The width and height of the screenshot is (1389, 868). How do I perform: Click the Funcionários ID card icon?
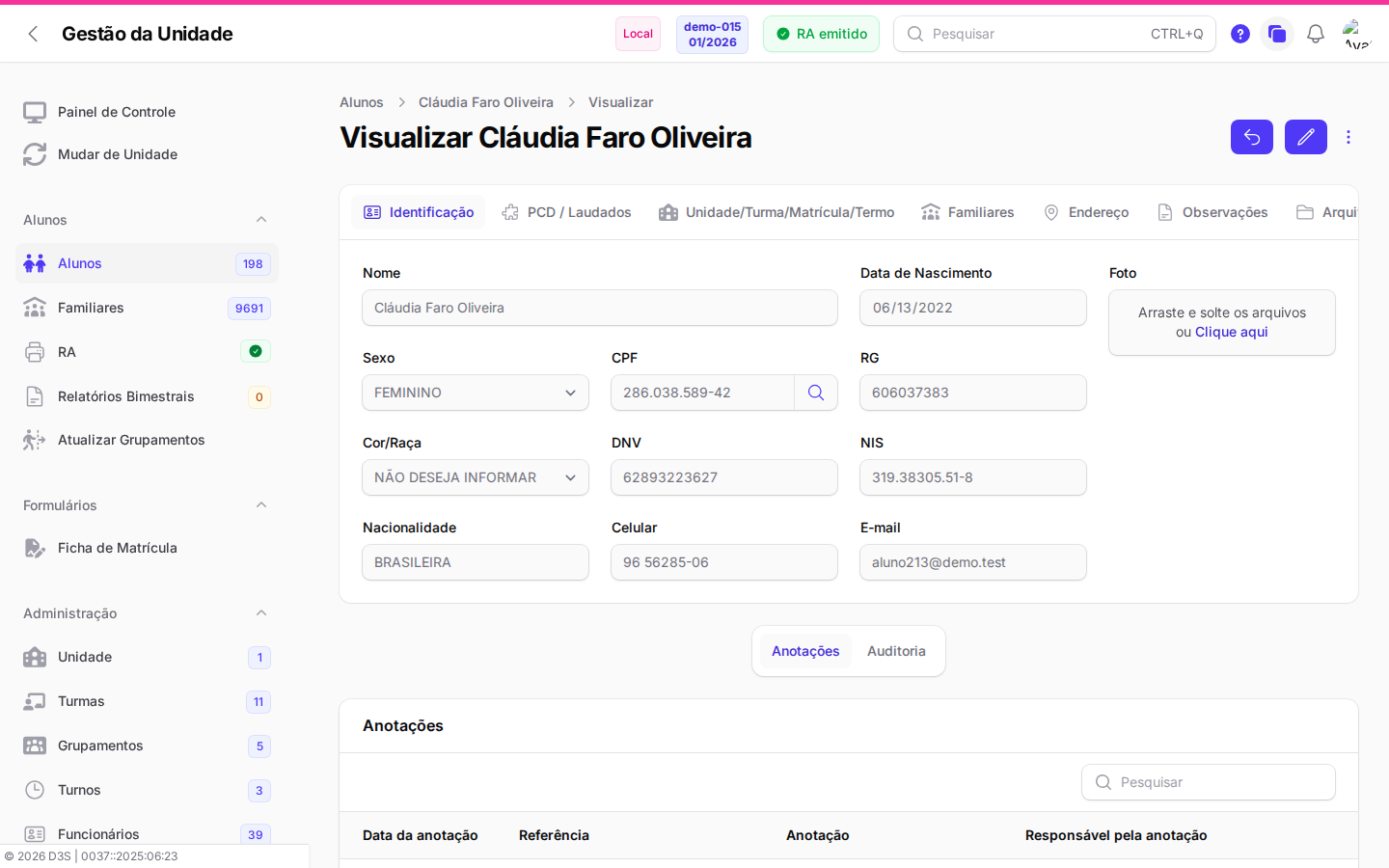pos(35,834)
